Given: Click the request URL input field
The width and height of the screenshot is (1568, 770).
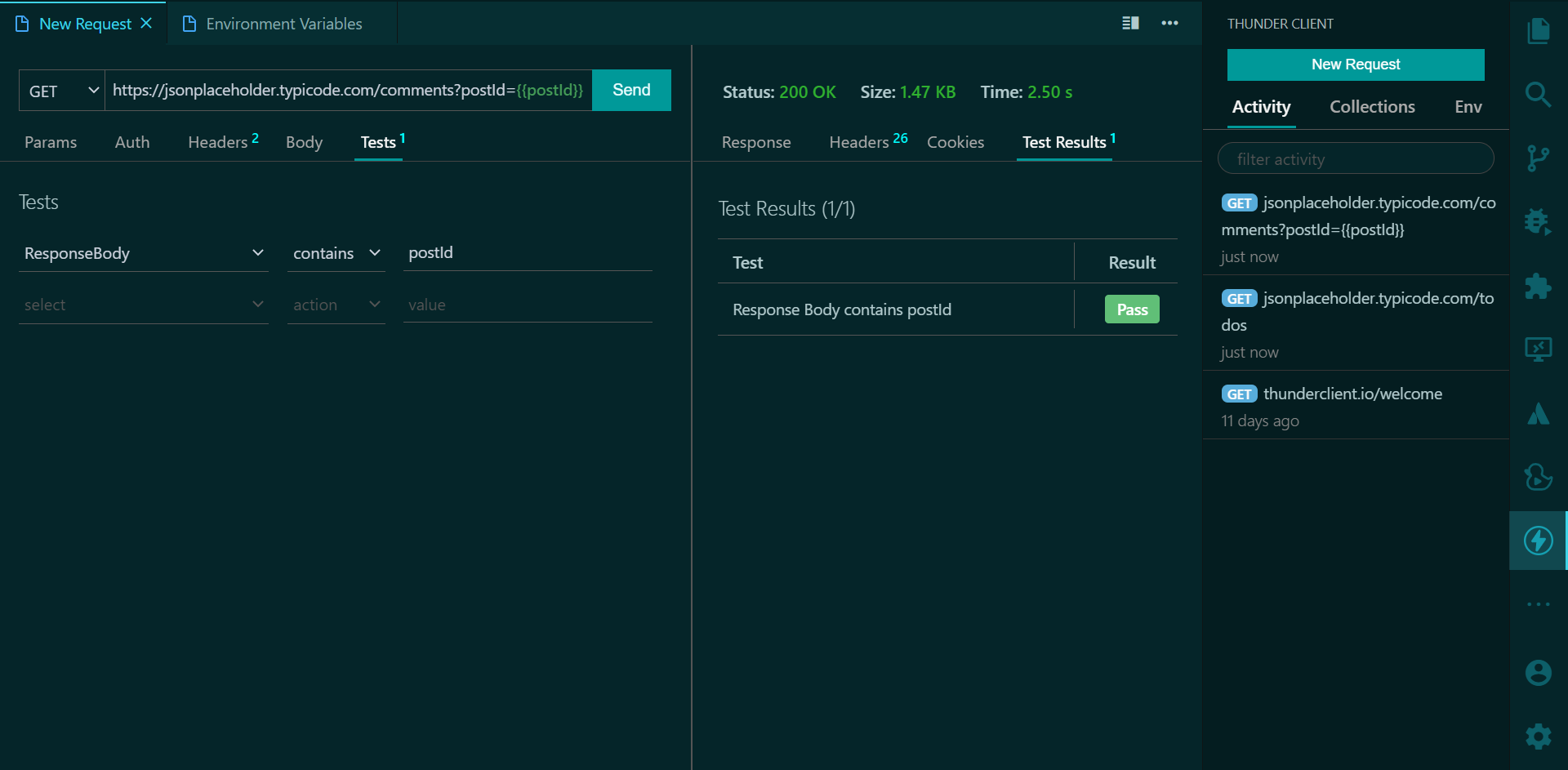Looking at the screenshot, I should [x=348, y=90].
